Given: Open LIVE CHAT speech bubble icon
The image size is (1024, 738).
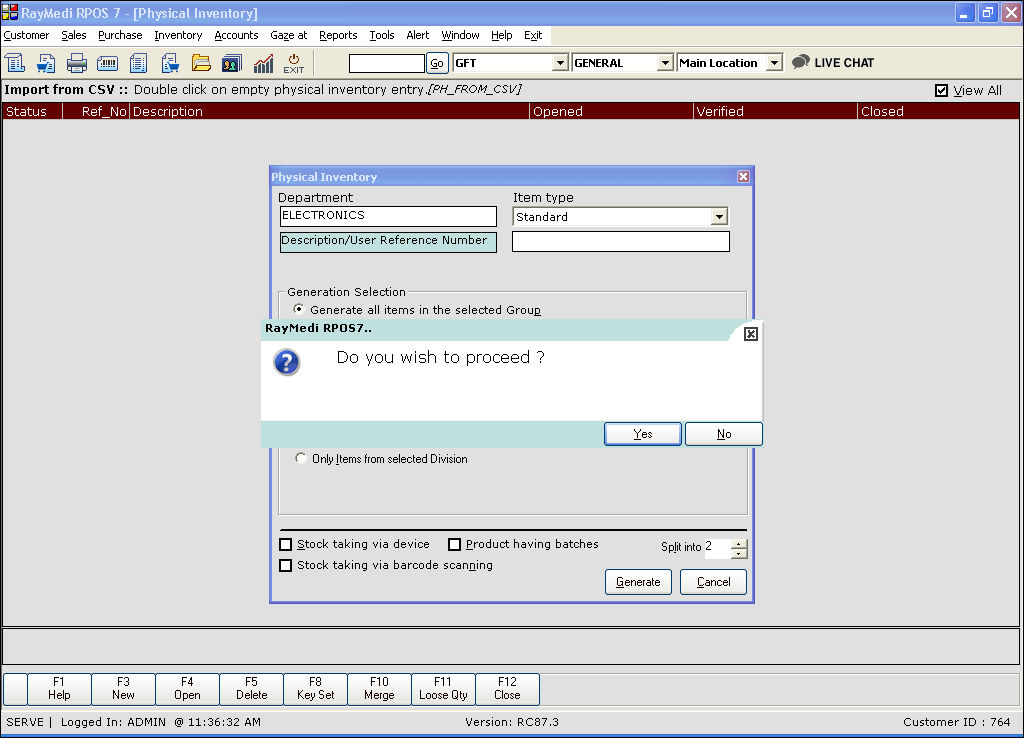Looking at the screenshot, I should (x=801, y=62).
